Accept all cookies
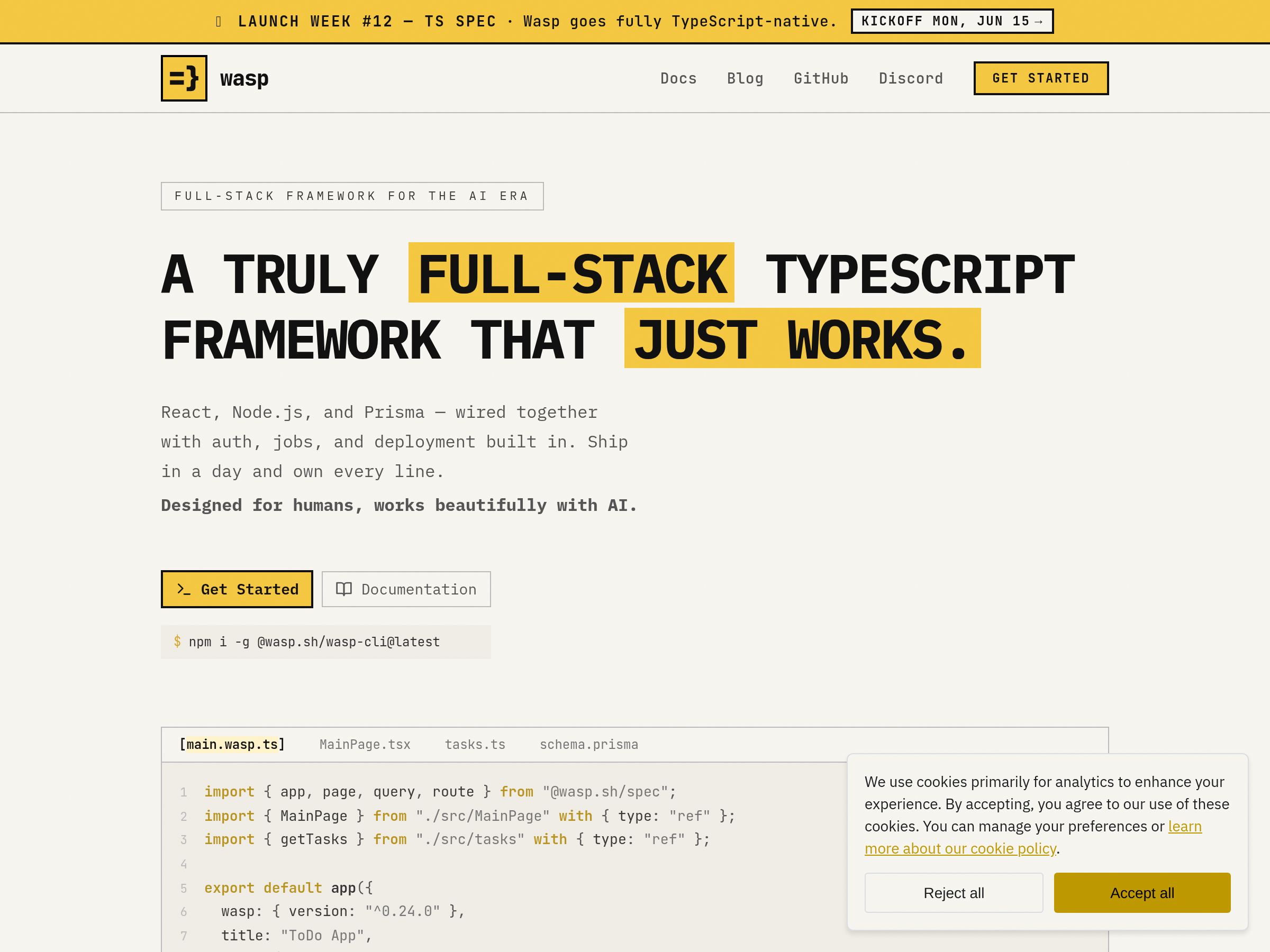The image size is (1270, 952). click(1142, 893)
